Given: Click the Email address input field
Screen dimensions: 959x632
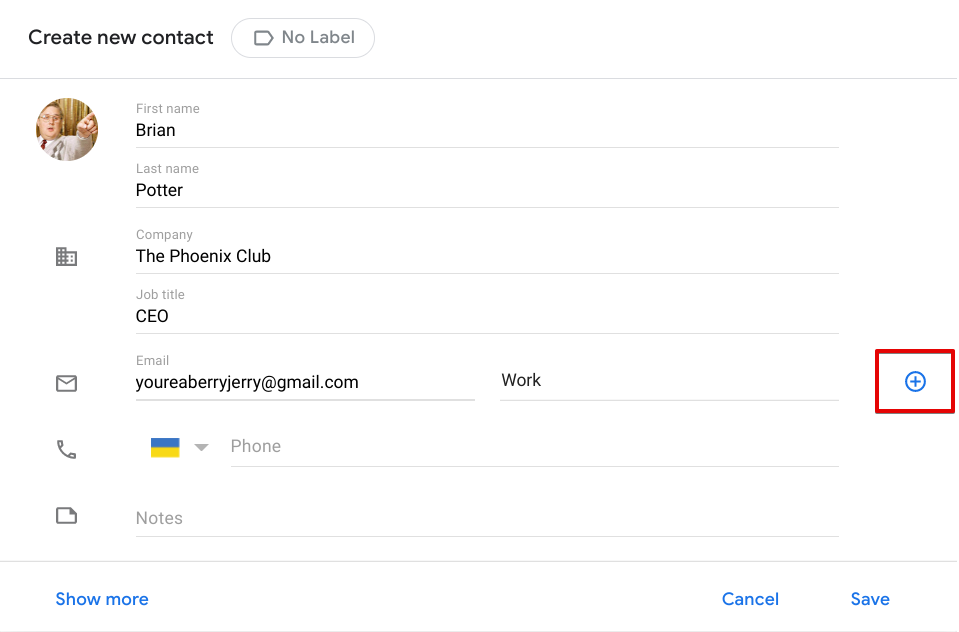Looking at the screenshot, I should (304, 382).
